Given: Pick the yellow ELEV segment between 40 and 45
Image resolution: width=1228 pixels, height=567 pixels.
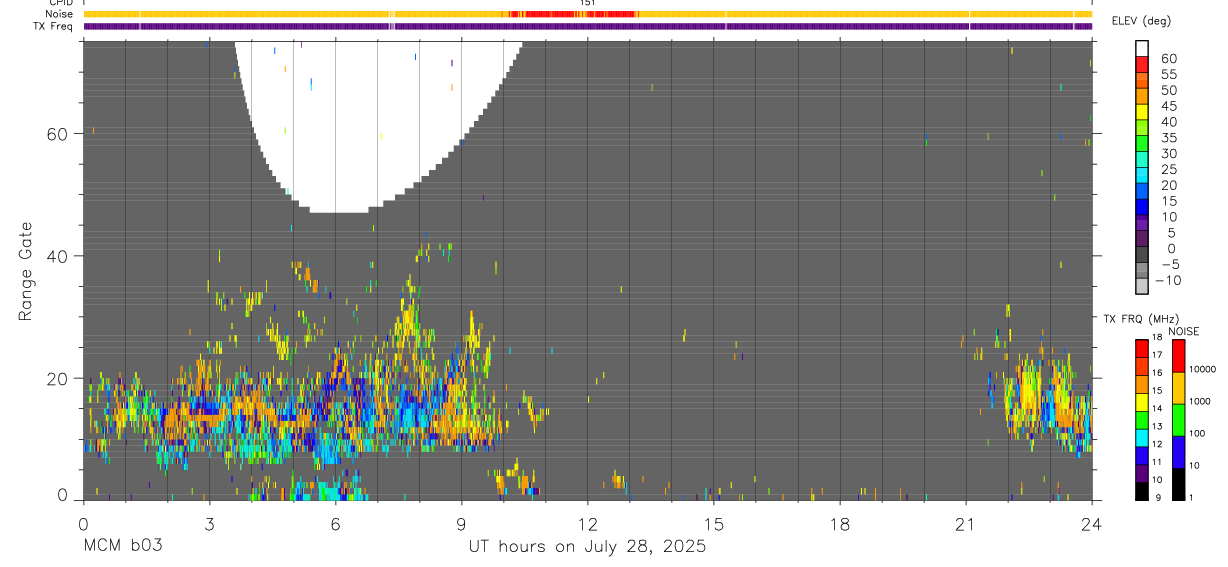Looking at the screenshot, I should tap(1142, 112).
